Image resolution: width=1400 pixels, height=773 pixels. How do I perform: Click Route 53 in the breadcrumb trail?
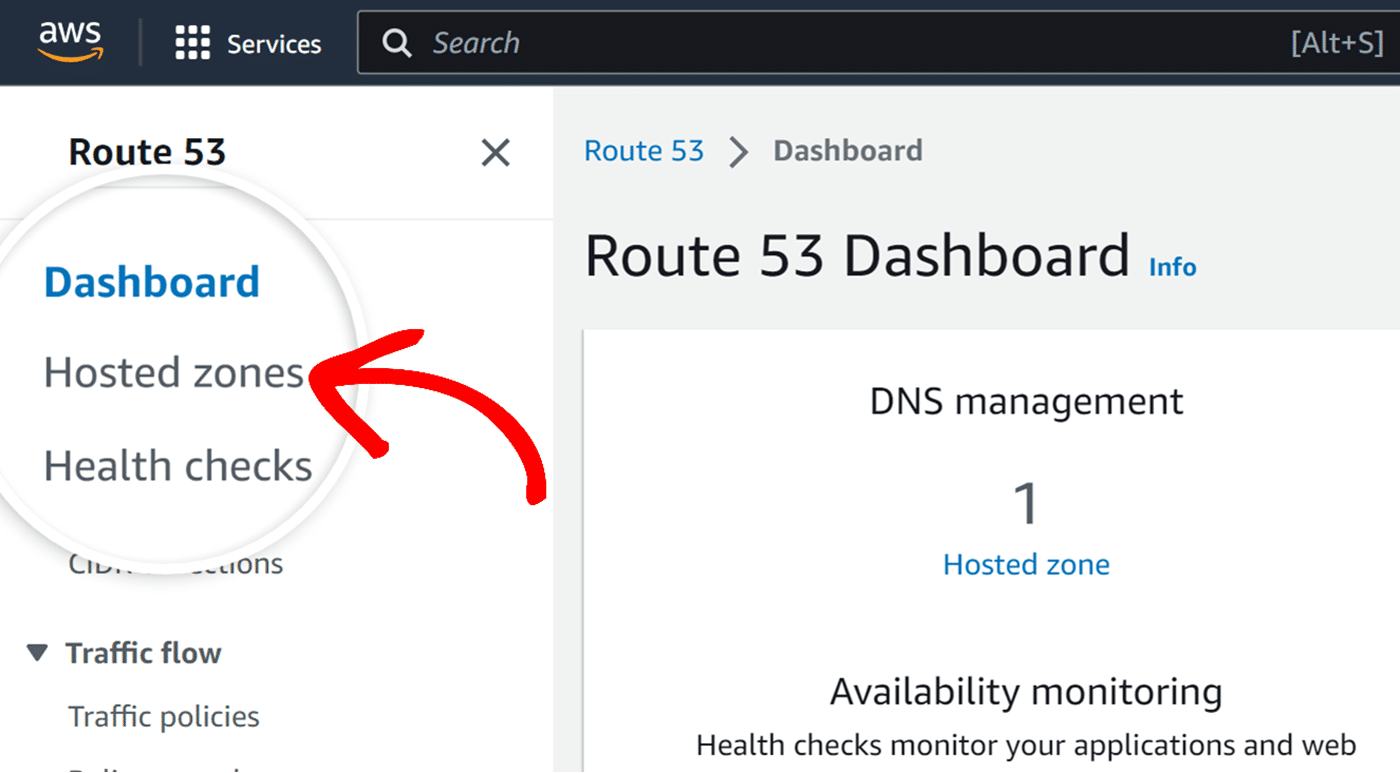coord(644,150)
